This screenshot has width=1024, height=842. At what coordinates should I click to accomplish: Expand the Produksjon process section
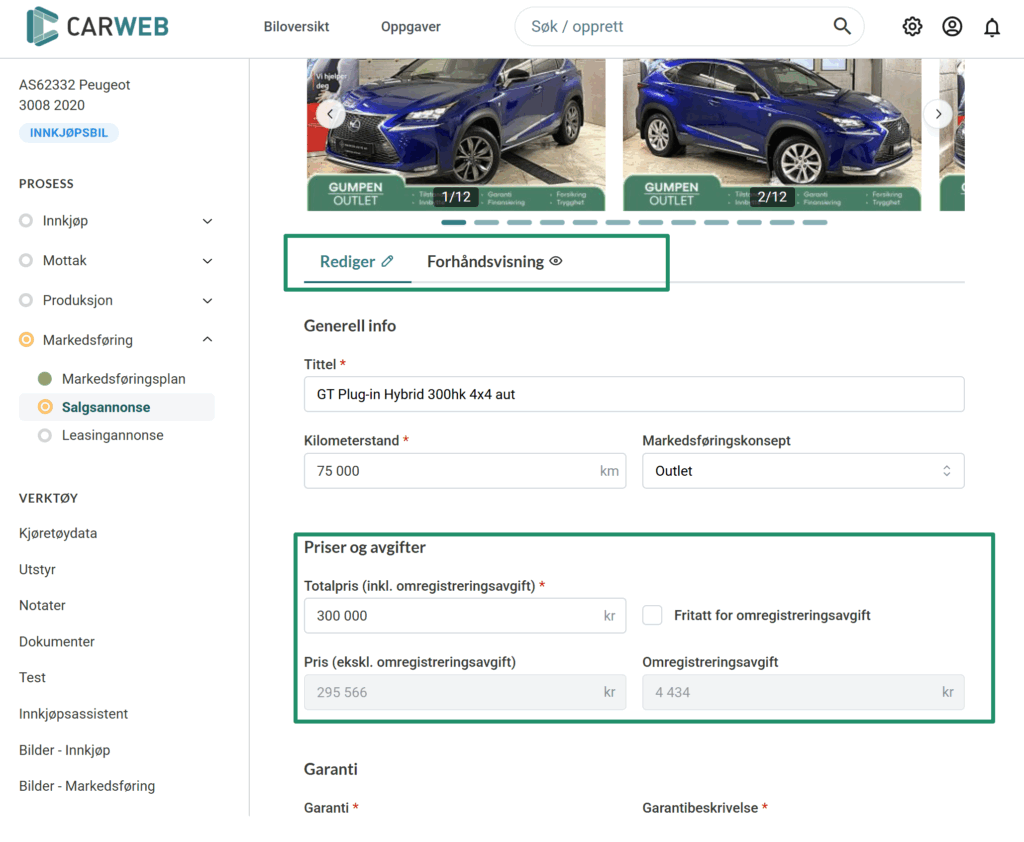208,300
